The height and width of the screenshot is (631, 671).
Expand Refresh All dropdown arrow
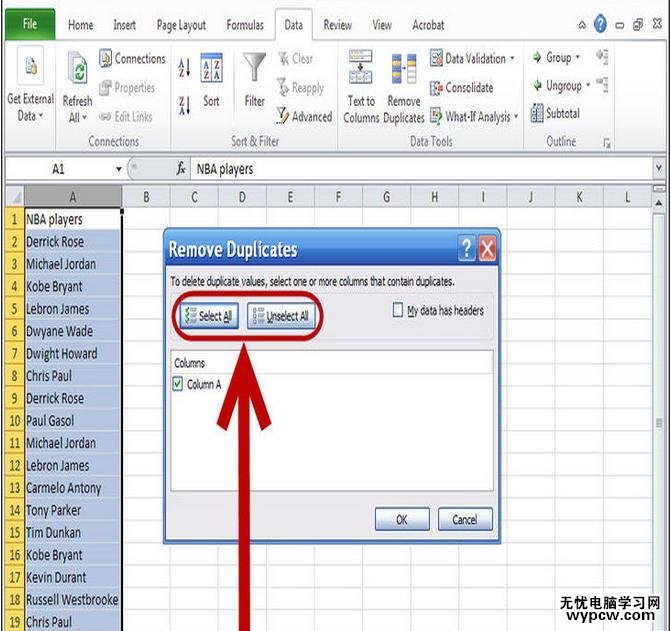click(x=85, y=117)
